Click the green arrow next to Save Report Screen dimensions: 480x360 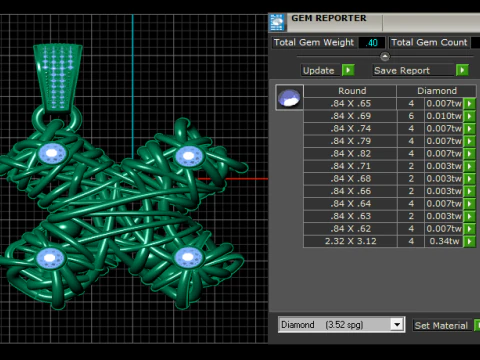tap(462, 70)
